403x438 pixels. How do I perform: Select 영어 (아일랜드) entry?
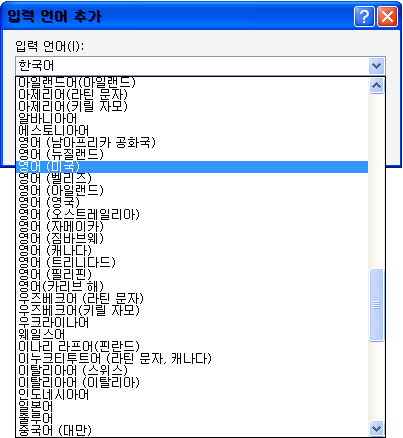[192, 190]
